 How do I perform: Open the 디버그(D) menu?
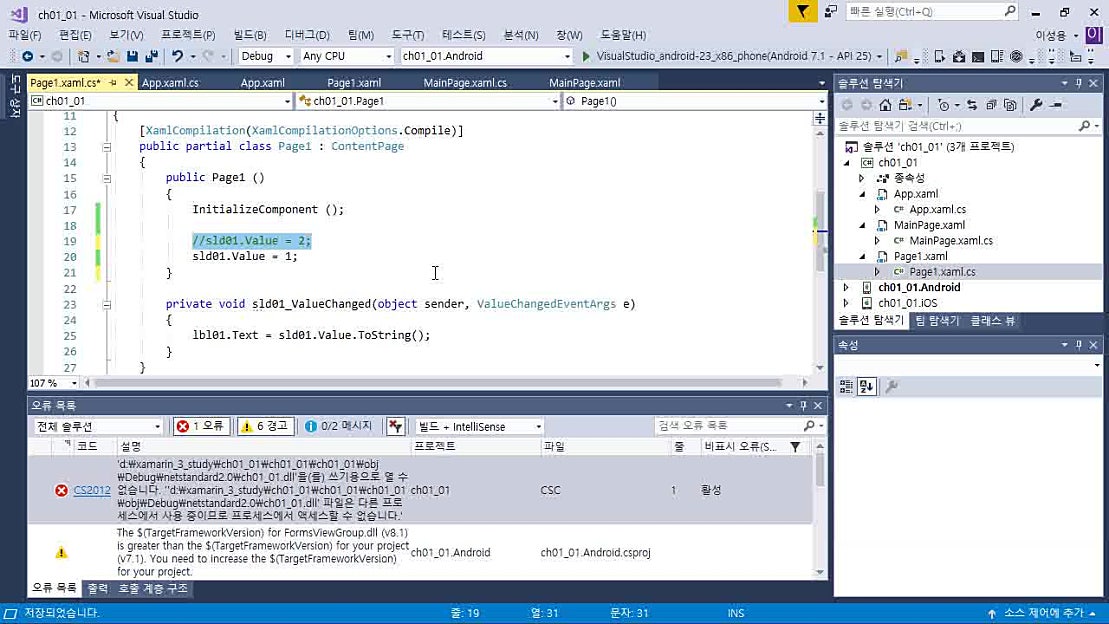point(306,35)
